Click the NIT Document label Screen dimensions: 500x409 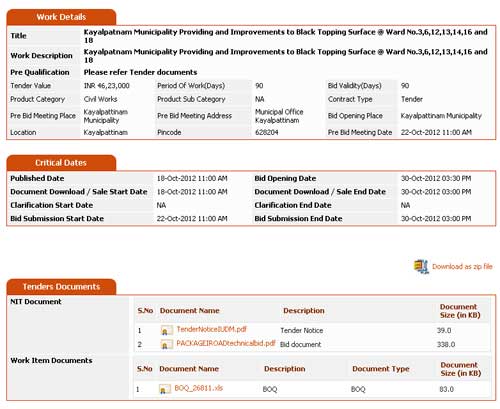[x=36, y=302]
